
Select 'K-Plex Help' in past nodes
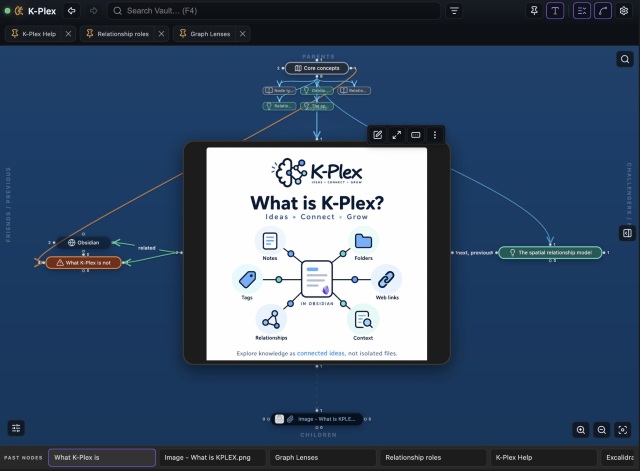pyautogui.click(x=544, y=458)
